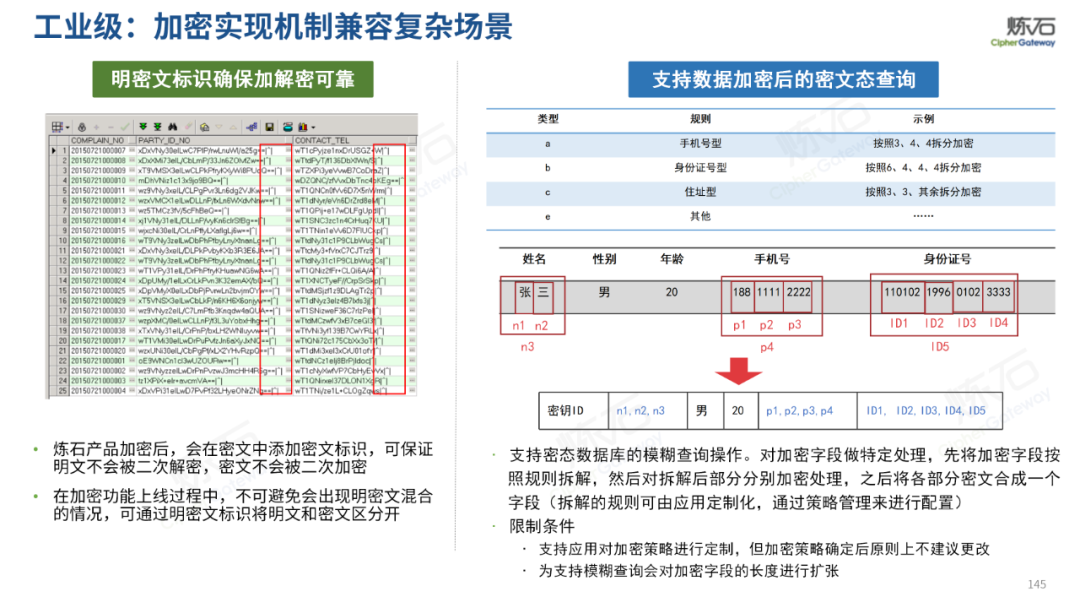Click the previous record up-triangle icon

pyautogui.click(x=233, y=127)
